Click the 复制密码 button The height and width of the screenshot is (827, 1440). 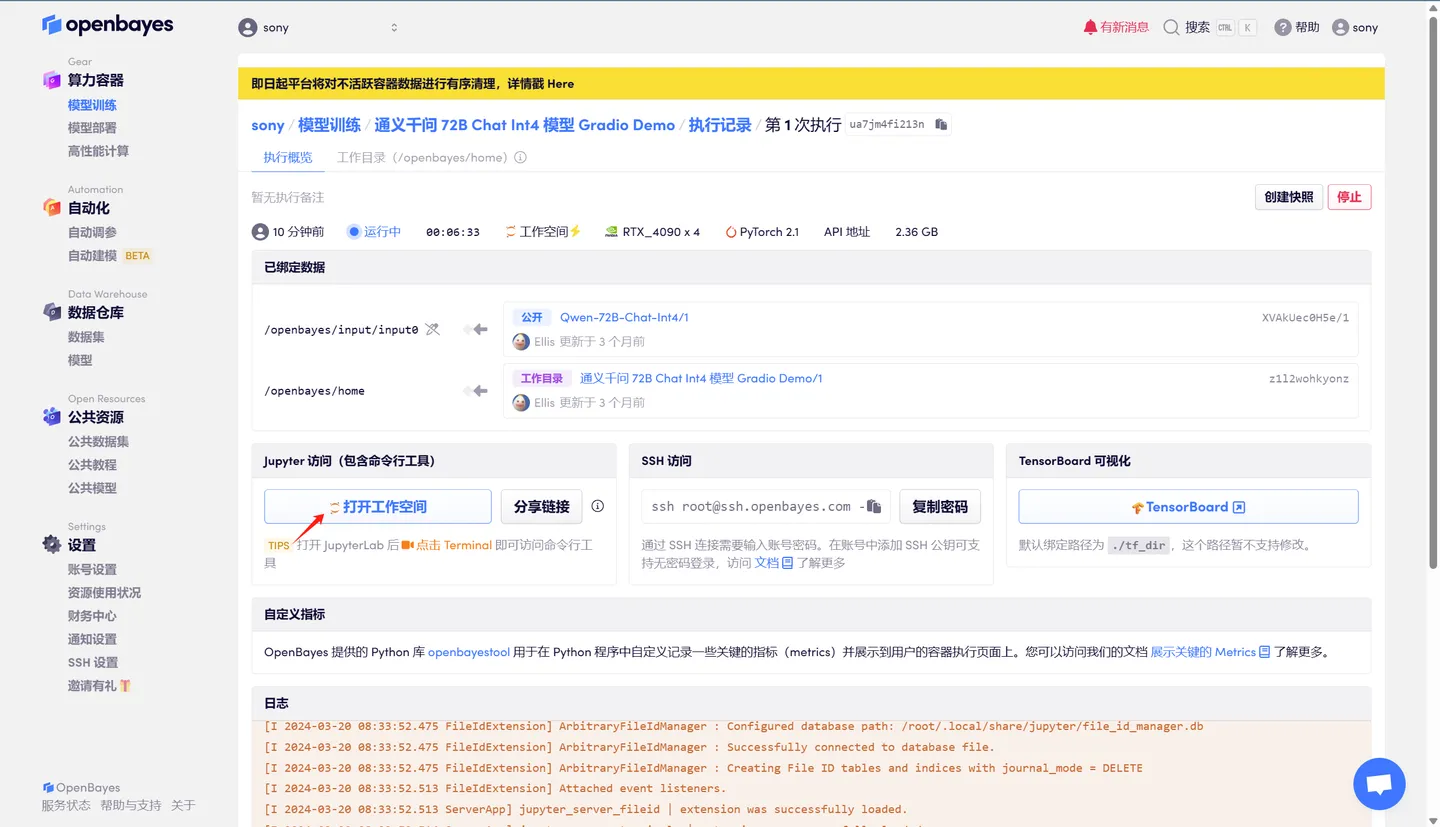click(x=940, y=507)
